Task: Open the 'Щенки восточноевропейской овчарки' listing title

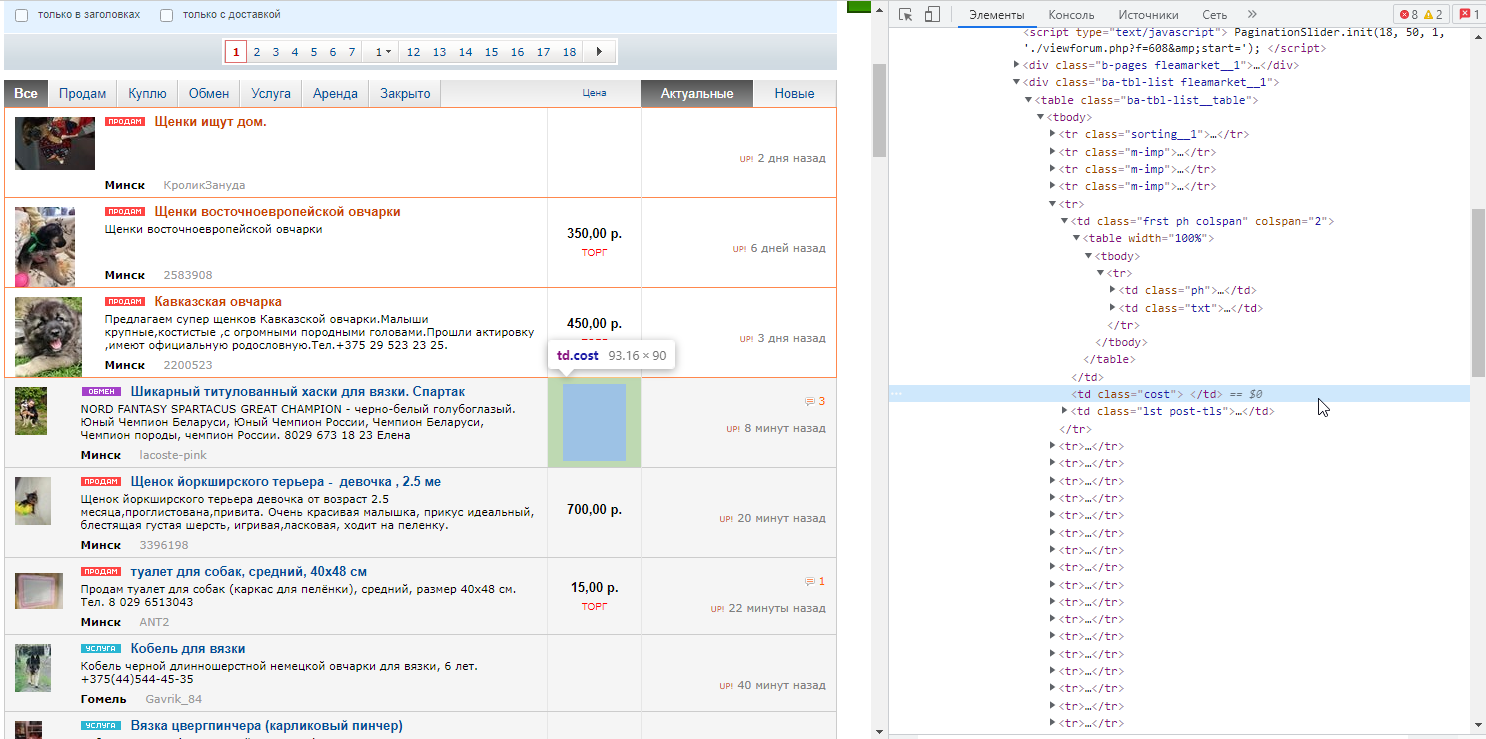Action: pos(277,212)
